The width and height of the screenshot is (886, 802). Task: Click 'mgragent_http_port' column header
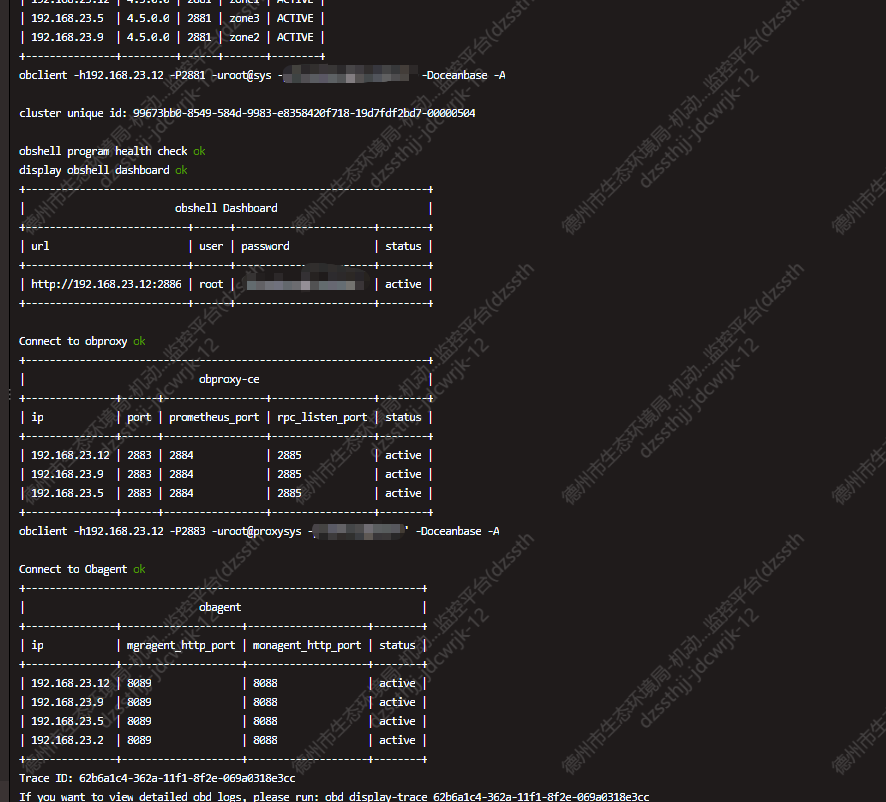tap(181, 645)
